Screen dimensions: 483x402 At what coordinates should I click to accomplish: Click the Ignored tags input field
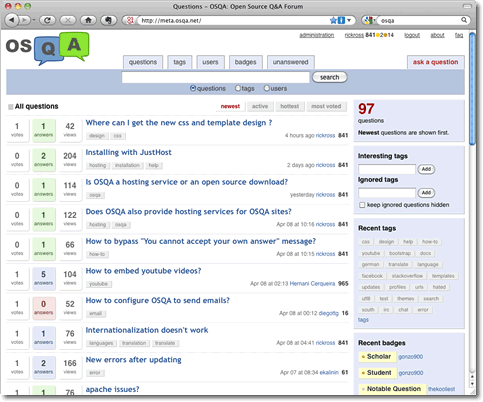click(x=387, y=193)
